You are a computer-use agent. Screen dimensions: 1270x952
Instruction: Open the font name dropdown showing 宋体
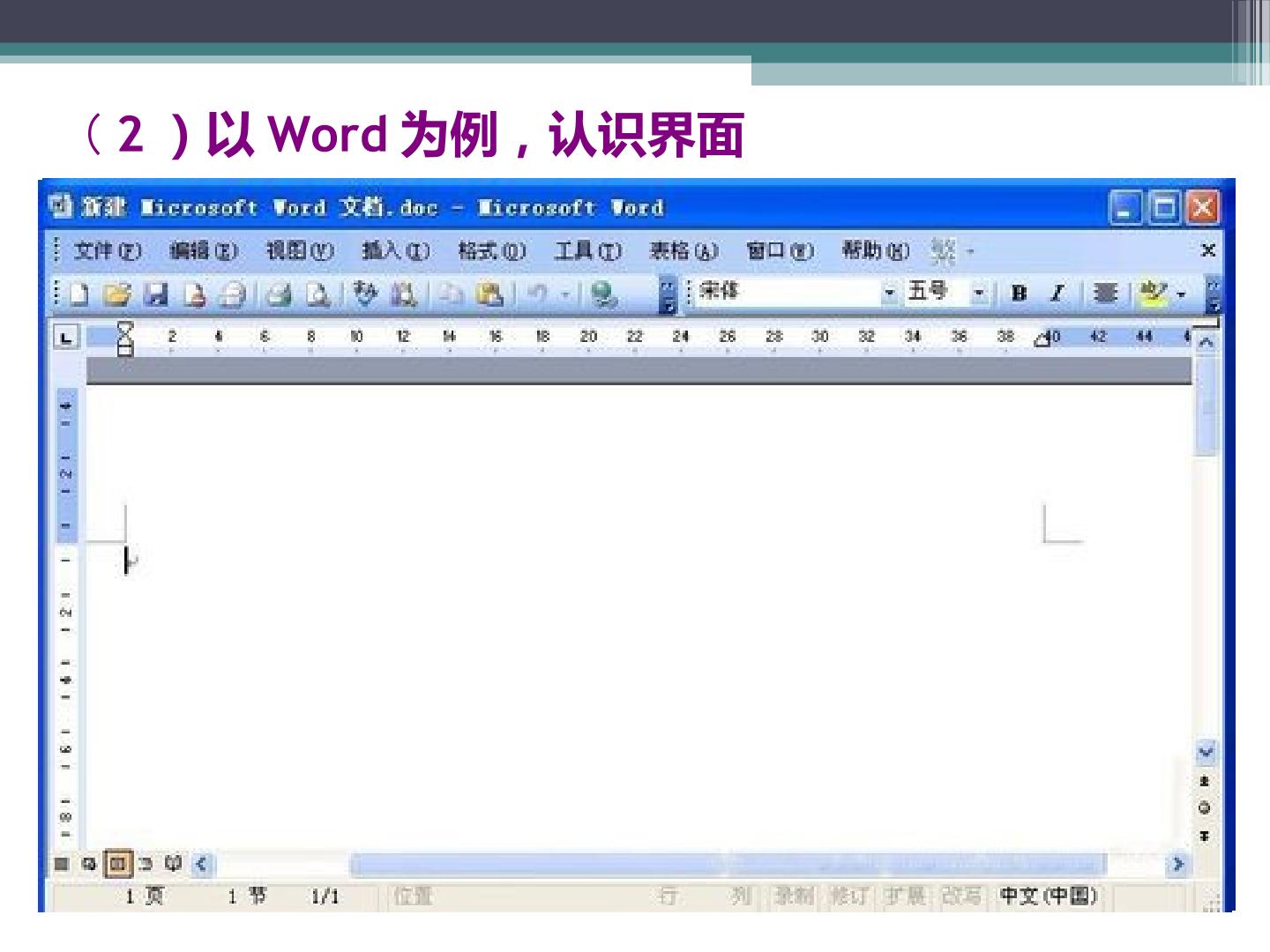(x=889, y=292)
